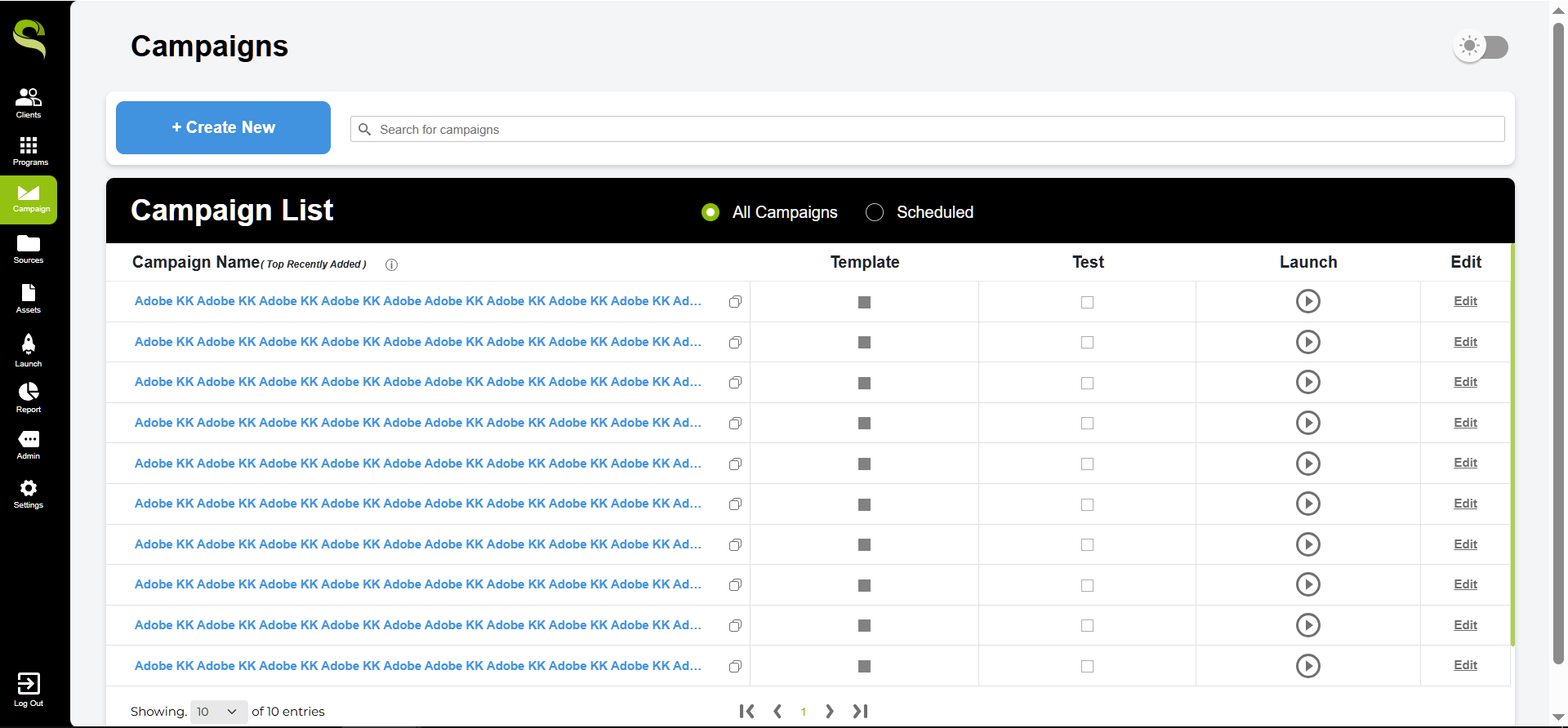1568x728 pixels.
Task: Toggle the light/dark theme switch
Action: pyautogui.click(x=1481, y=47)
